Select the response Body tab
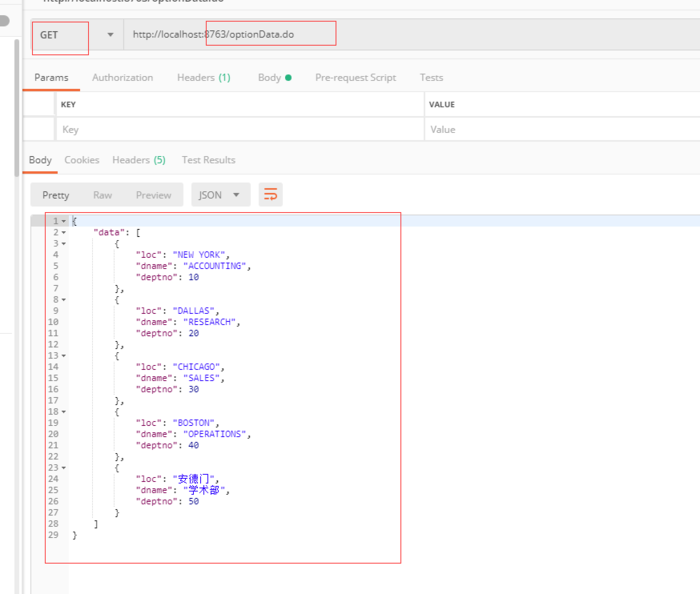The height and width of the screenshot is (594, 700). pos(40,160)
